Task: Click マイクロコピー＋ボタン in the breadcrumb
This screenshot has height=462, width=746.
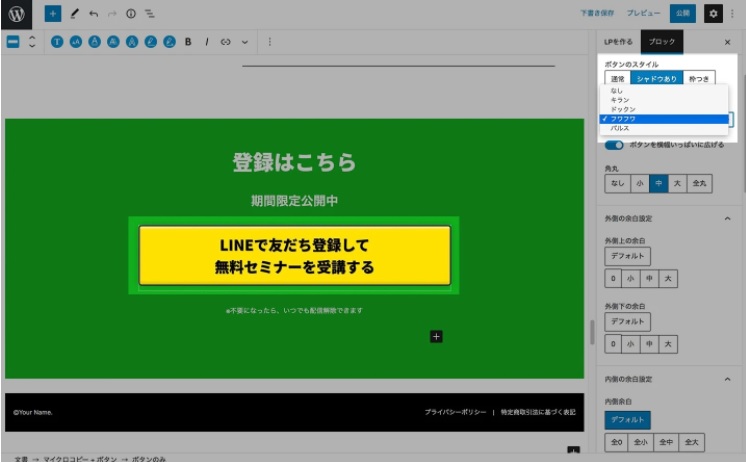Action: [x=80, y=459]
